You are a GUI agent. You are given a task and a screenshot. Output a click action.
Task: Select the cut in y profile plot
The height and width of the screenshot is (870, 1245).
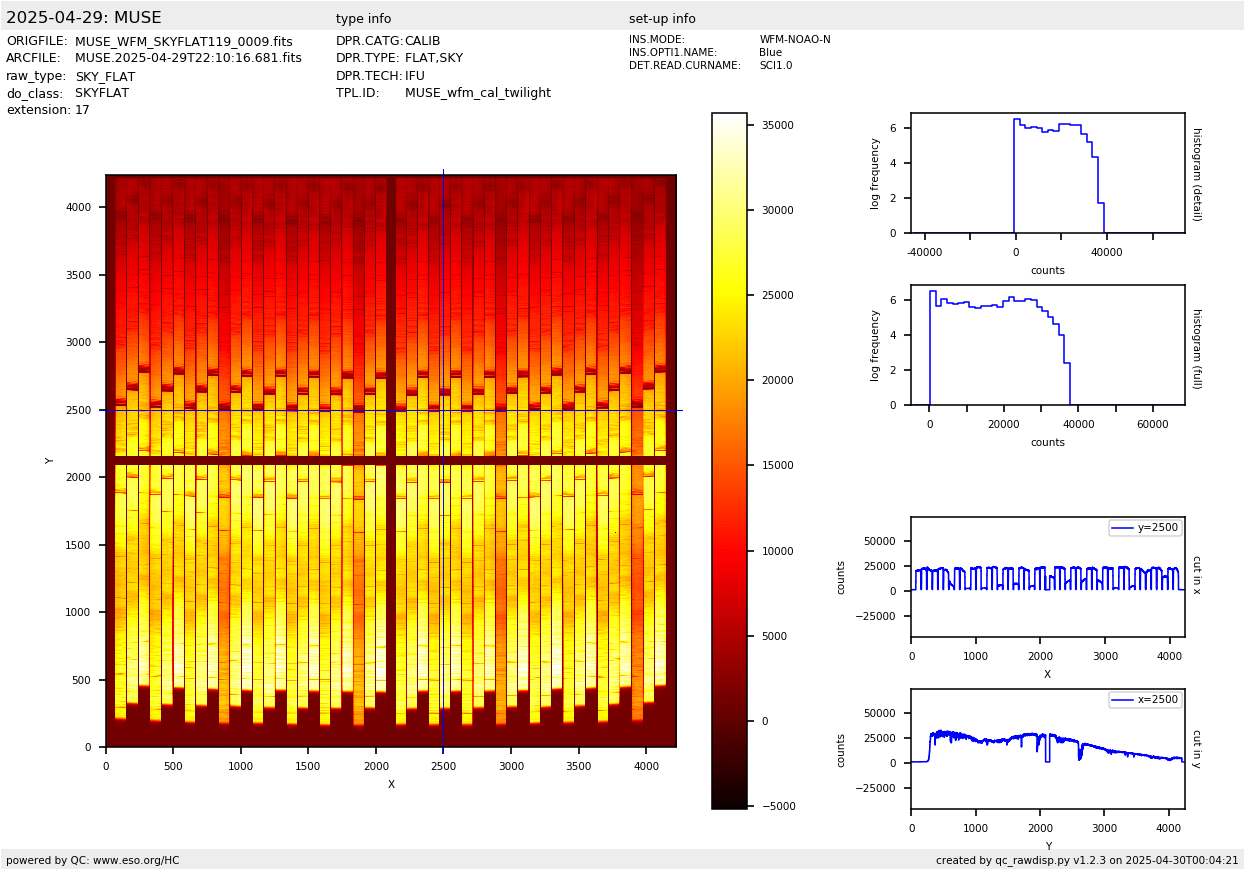point(1047,749)
